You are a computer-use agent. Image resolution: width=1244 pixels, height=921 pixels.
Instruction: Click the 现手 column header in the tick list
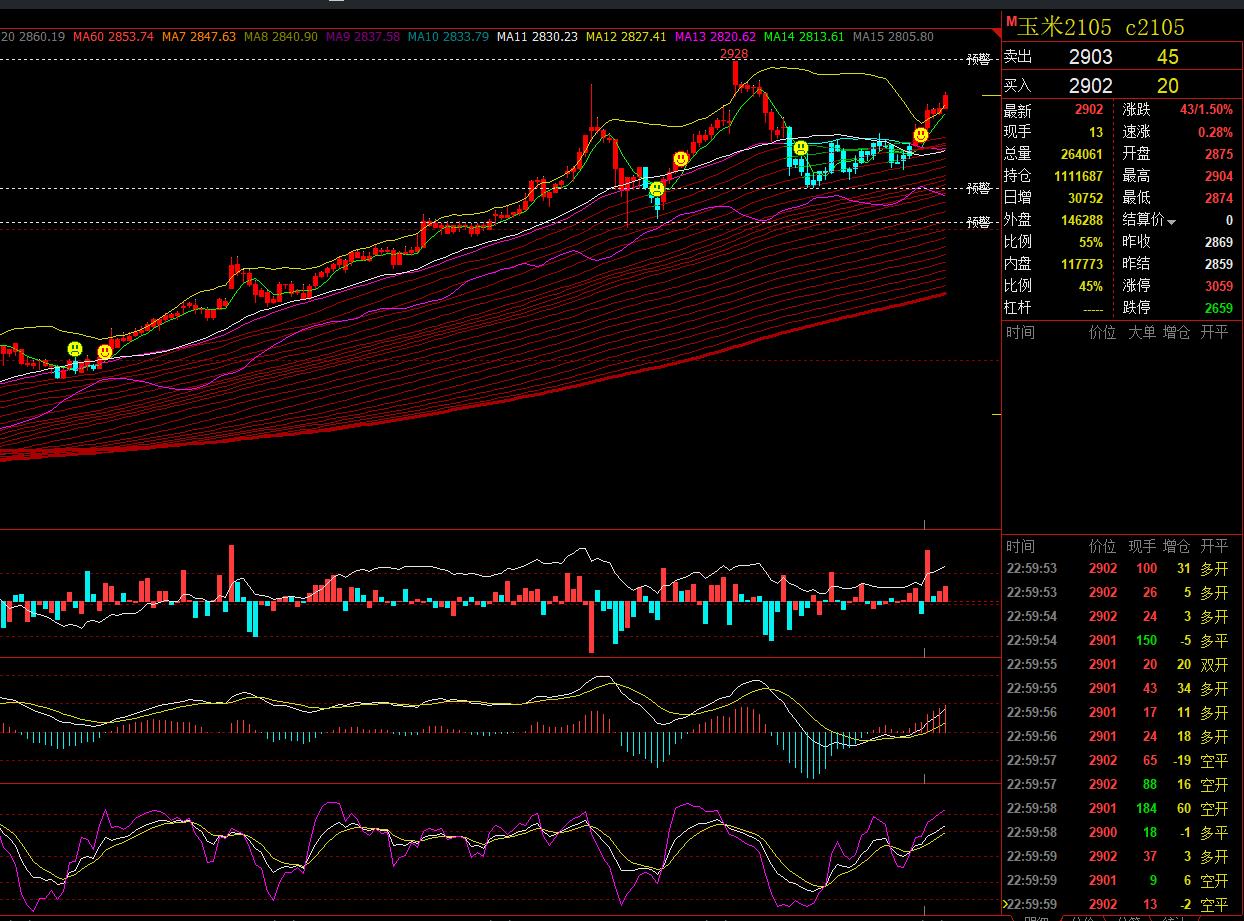1142,547
